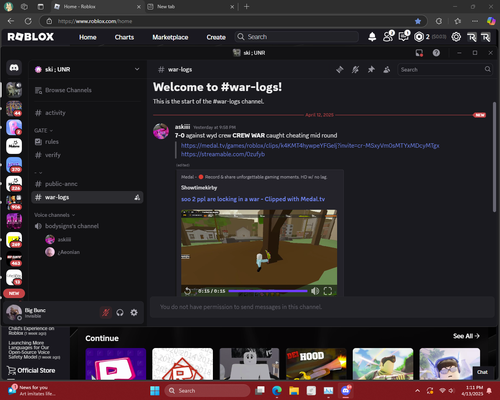Toggle deafen headphones icon

pos(120,313)
